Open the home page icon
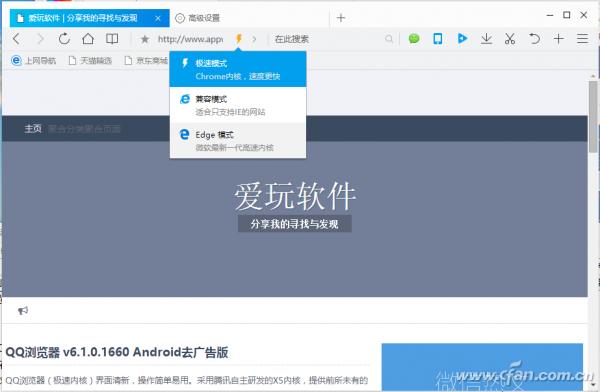 (x=88, y=39)
